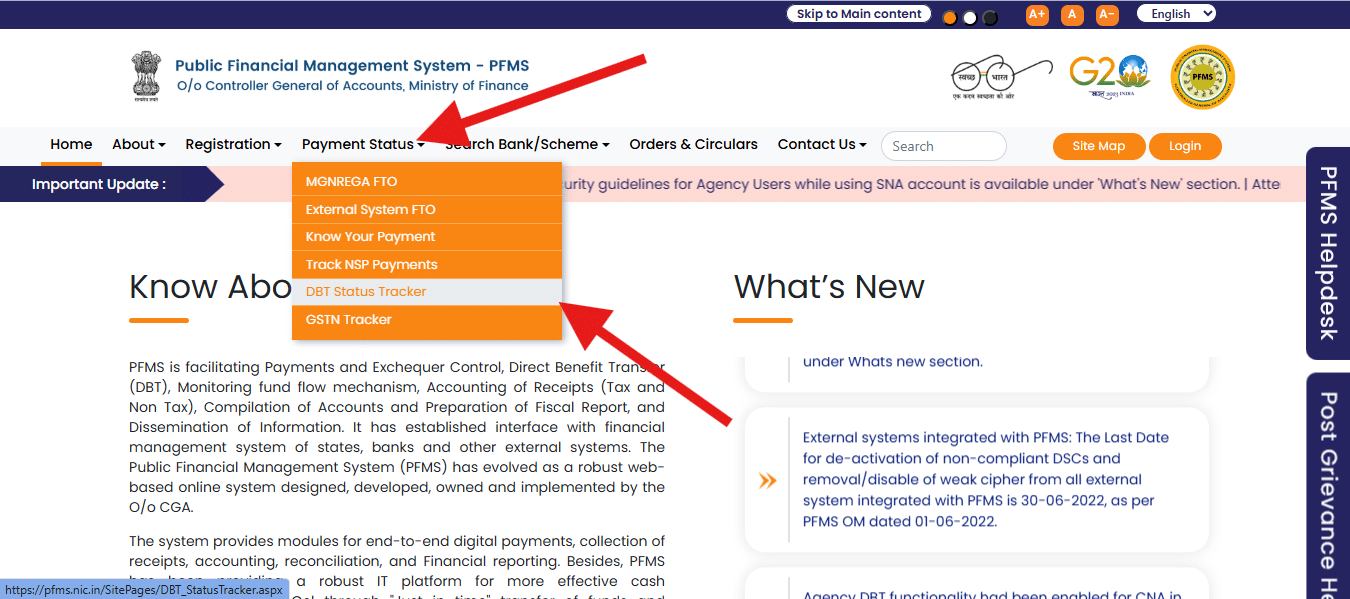
Task: Open the Swachh Bharat spectacles logo
Action: [1002, 77]
